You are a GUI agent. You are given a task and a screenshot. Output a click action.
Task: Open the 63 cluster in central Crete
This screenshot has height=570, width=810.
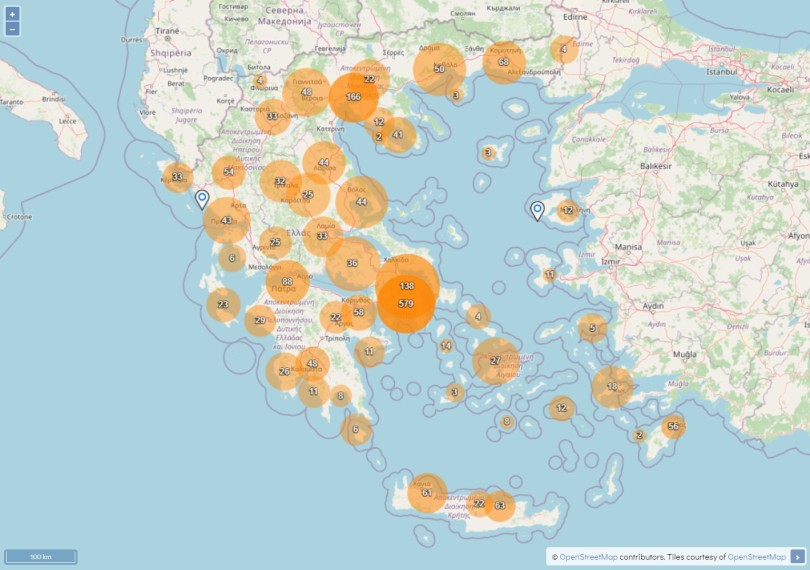click(x=500, y=505)
